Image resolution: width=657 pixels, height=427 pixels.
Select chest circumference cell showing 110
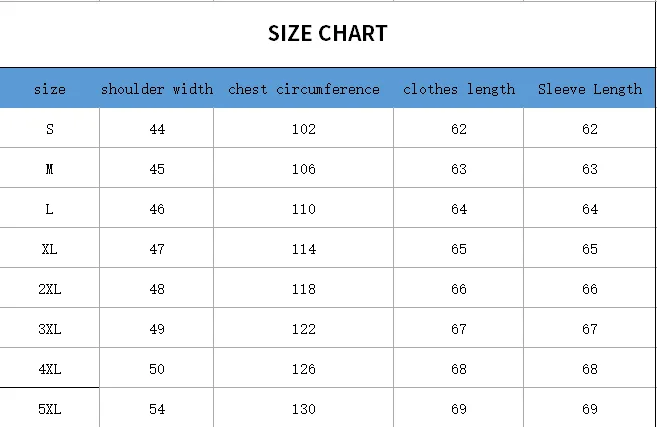pos(304,209)
